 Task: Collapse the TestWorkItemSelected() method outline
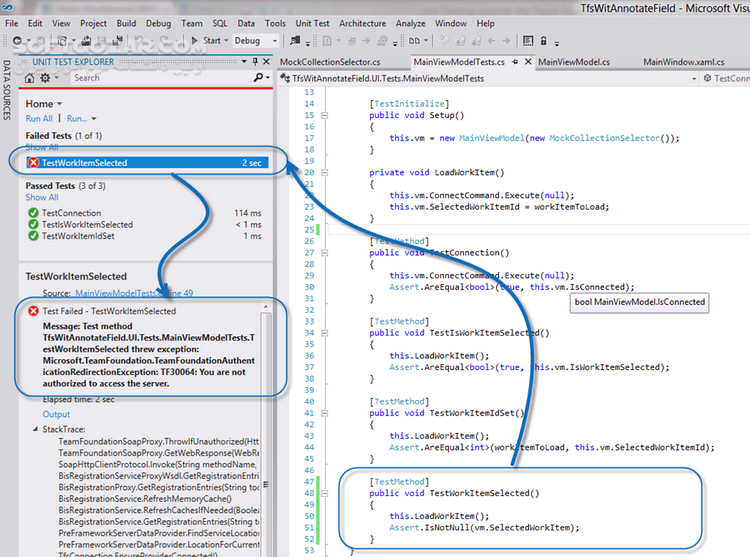(x=325, y=494)
